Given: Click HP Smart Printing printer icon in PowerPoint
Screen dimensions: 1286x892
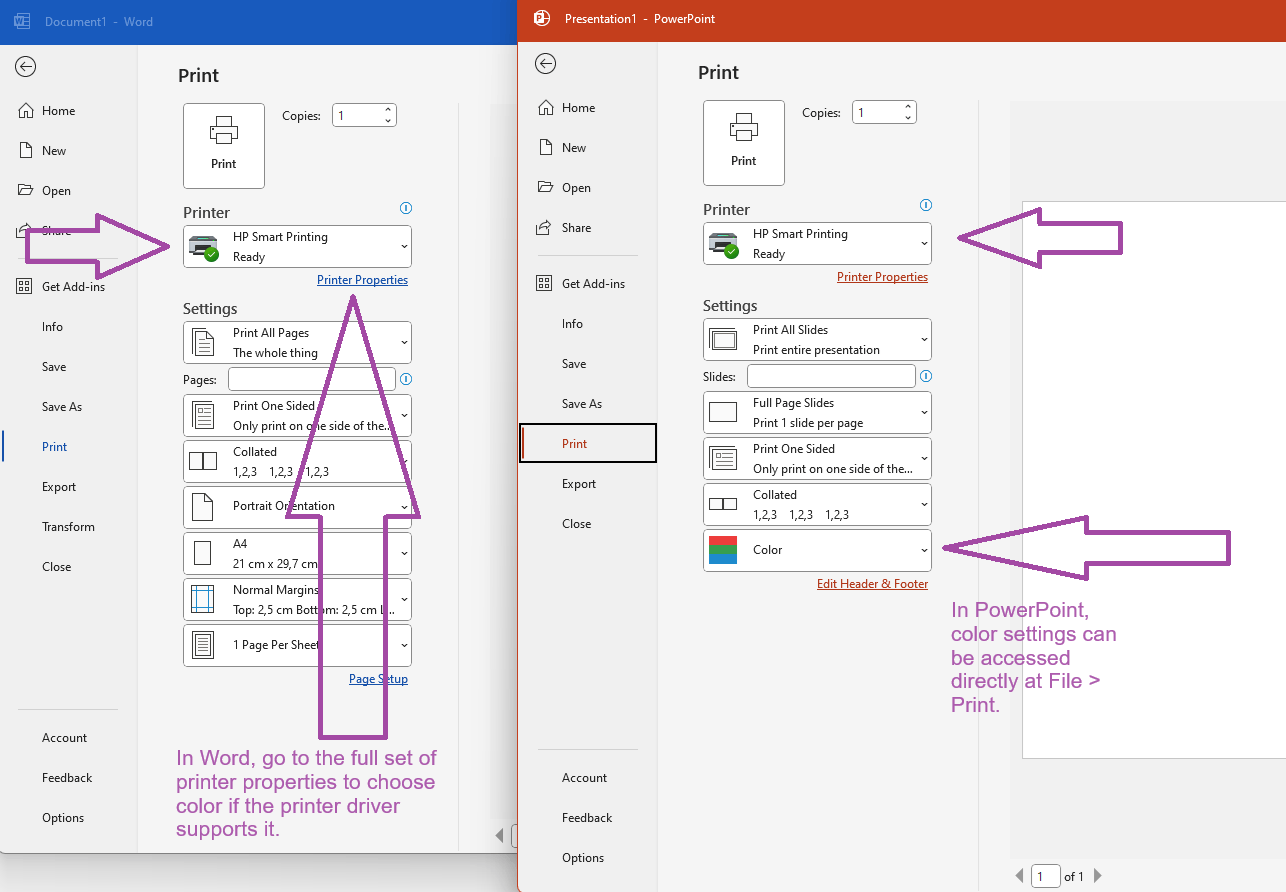Looking at the screenshot, I should (x=724, y=244).
